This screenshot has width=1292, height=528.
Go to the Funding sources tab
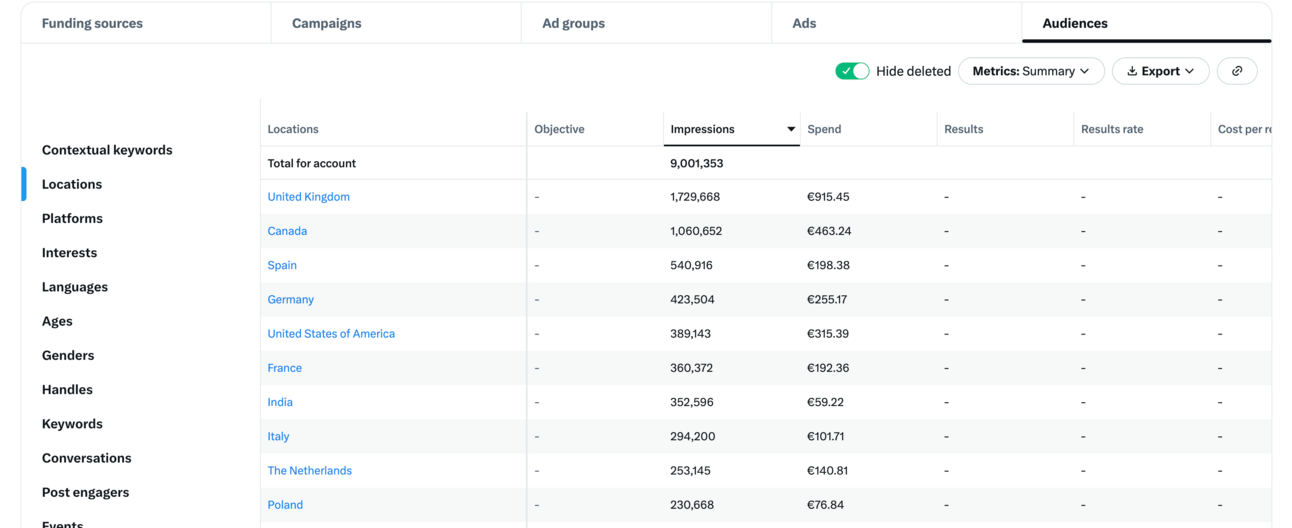coord(92,23)
